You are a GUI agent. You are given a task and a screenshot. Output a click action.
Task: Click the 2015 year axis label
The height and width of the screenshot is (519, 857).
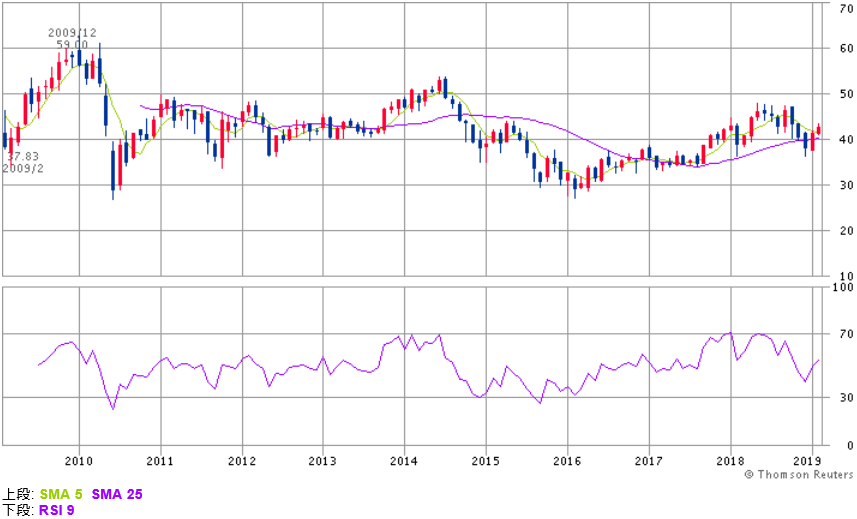coord(485,461)
